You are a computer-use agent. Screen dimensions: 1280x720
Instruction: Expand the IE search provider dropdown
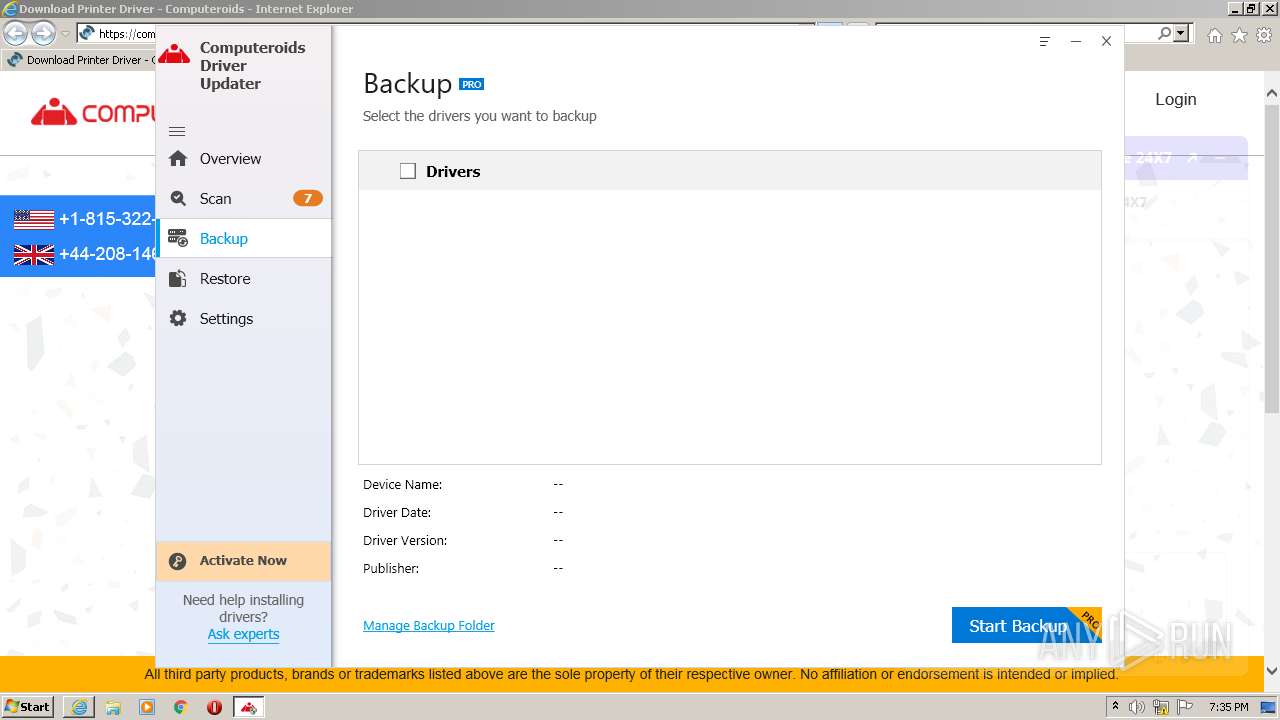1181,33
